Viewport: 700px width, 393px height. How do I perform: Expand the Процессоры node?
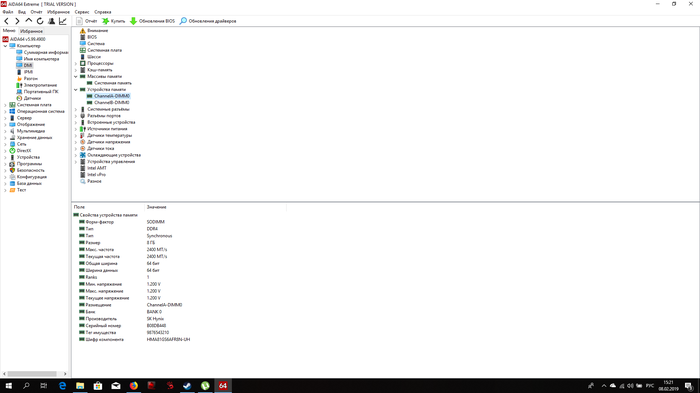click(x=76, y=63)
